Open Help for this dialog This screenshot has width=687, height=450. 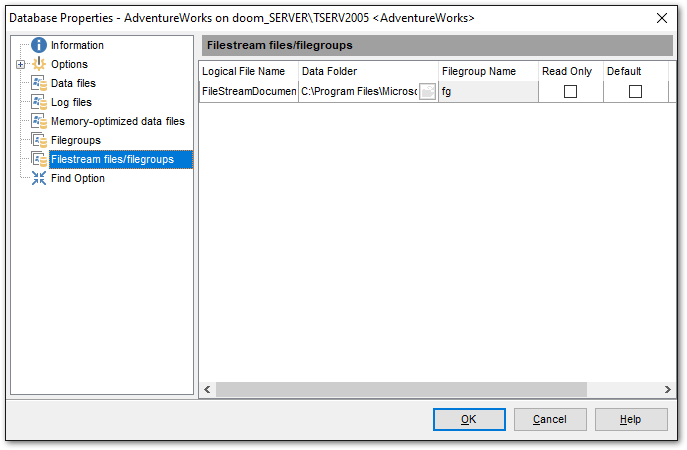pyautogui.click(x=630, y=419)
